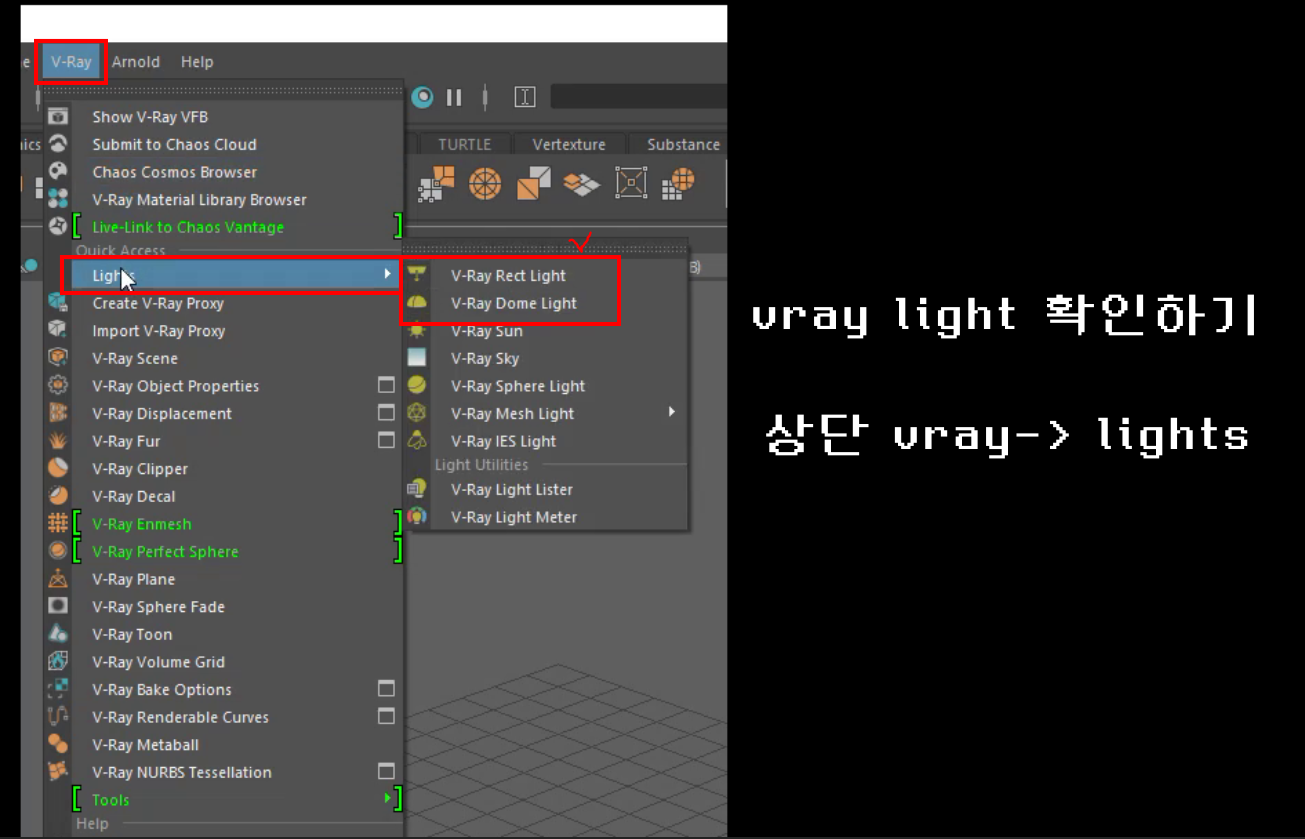The height and width of the screenshot is (839, 1305).
Task: Open V-Ray Displacement option box
Action: (x=386, y=413)
